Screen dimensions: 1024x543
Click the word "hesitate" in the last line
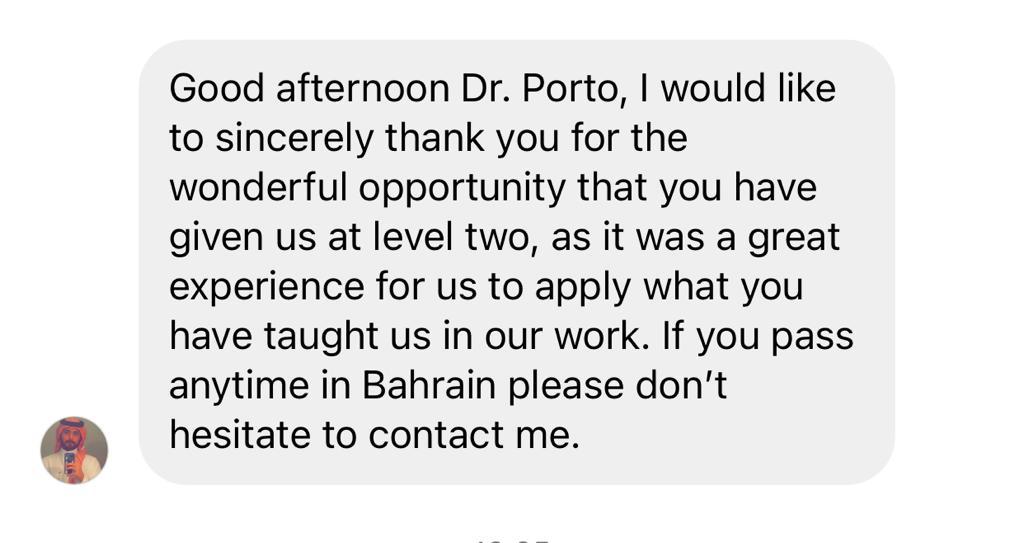point(240,435)
